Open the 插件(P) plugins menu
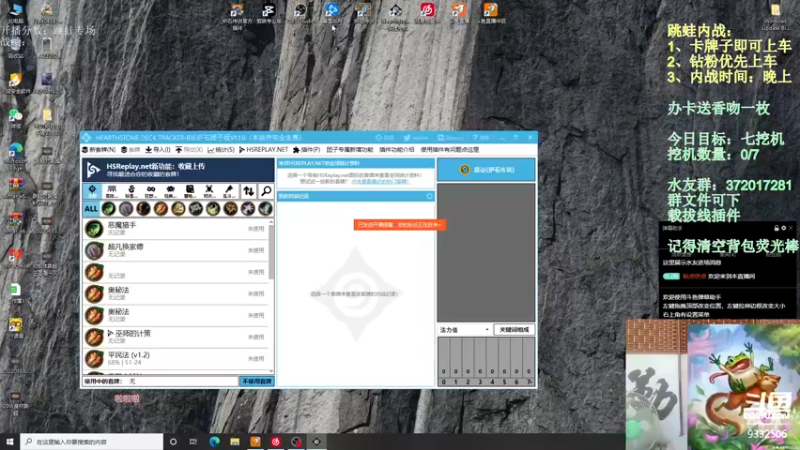 pos(307,150)
